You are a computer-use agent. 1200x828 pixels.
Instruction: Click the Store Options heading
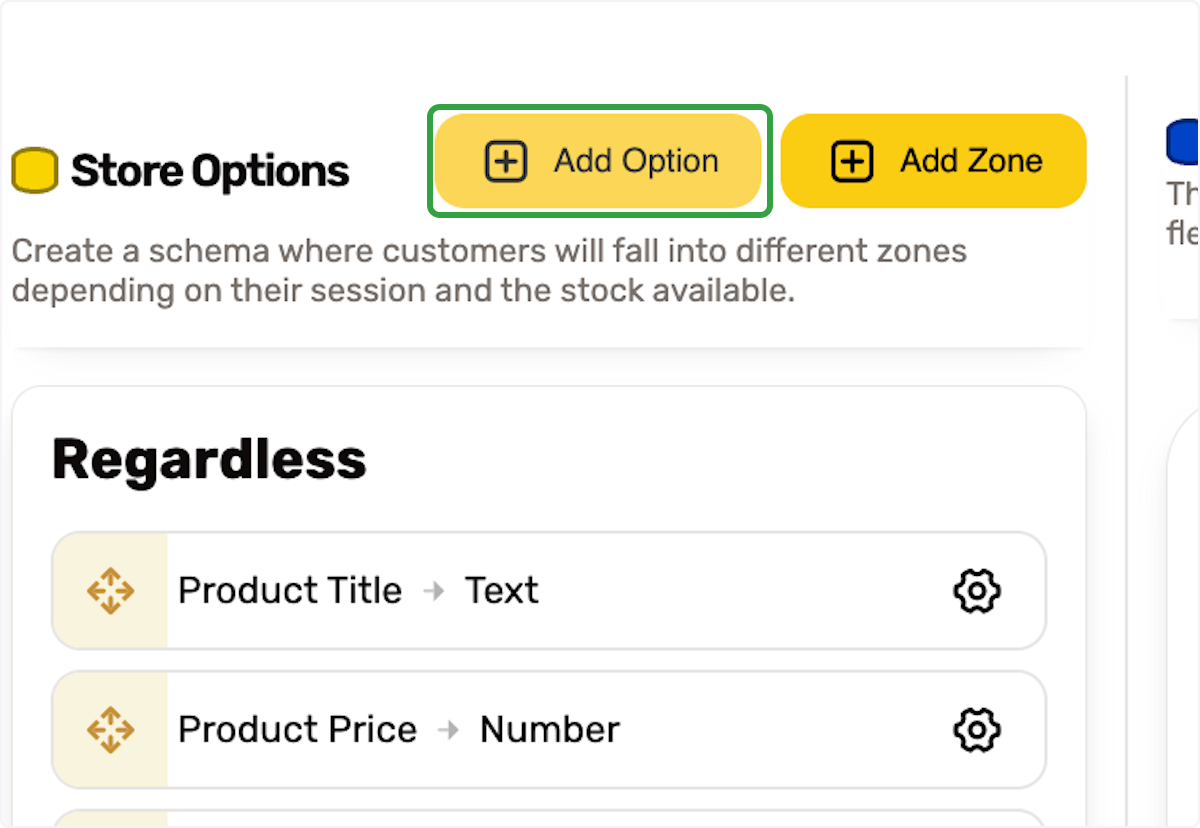(x=210, y=171)
